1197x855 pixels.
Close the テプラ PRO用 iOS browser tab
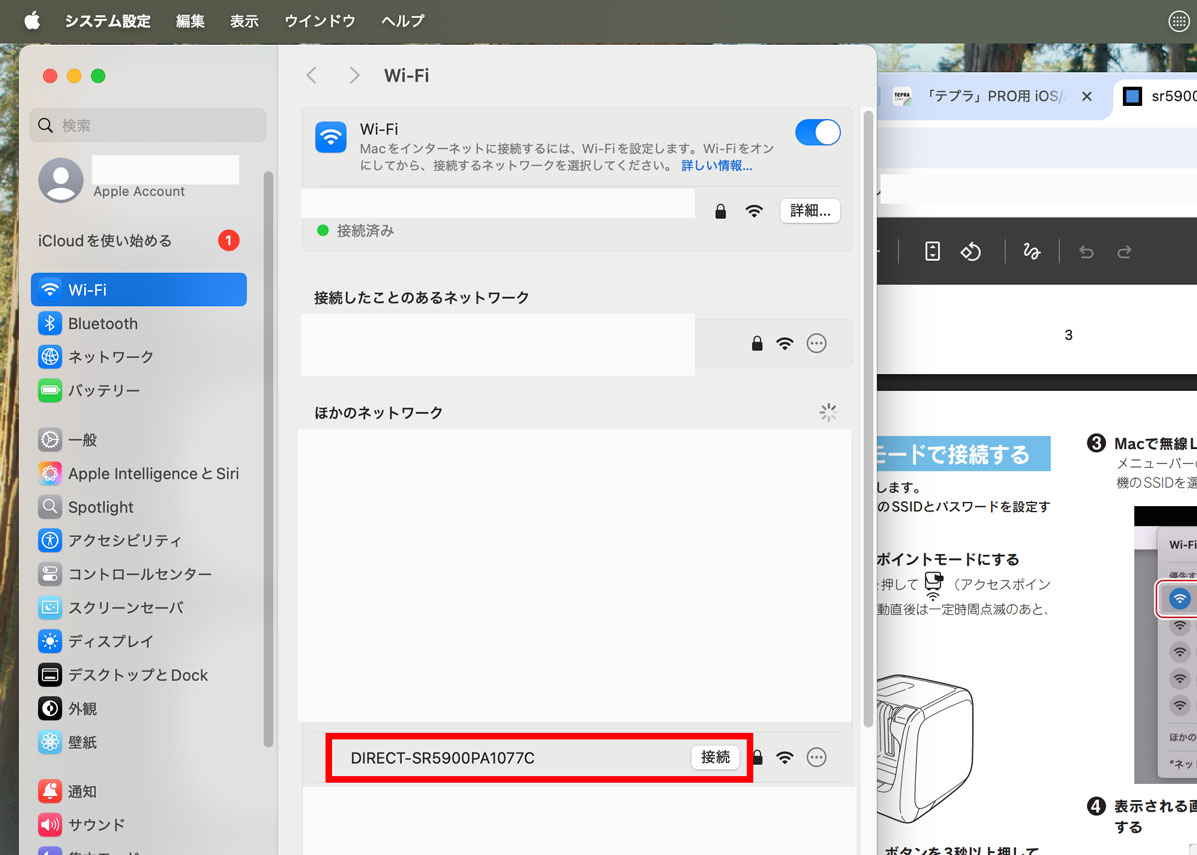[x=1087, y=96]
